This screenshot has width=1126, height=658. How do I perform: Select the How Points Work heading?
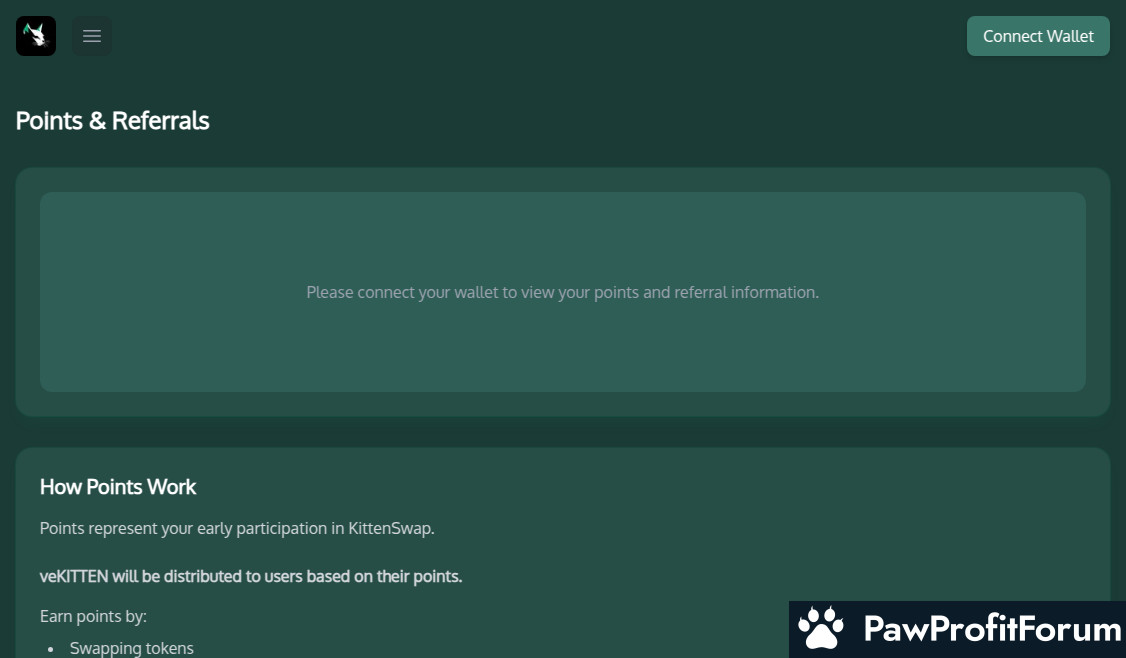click(118, 487)
